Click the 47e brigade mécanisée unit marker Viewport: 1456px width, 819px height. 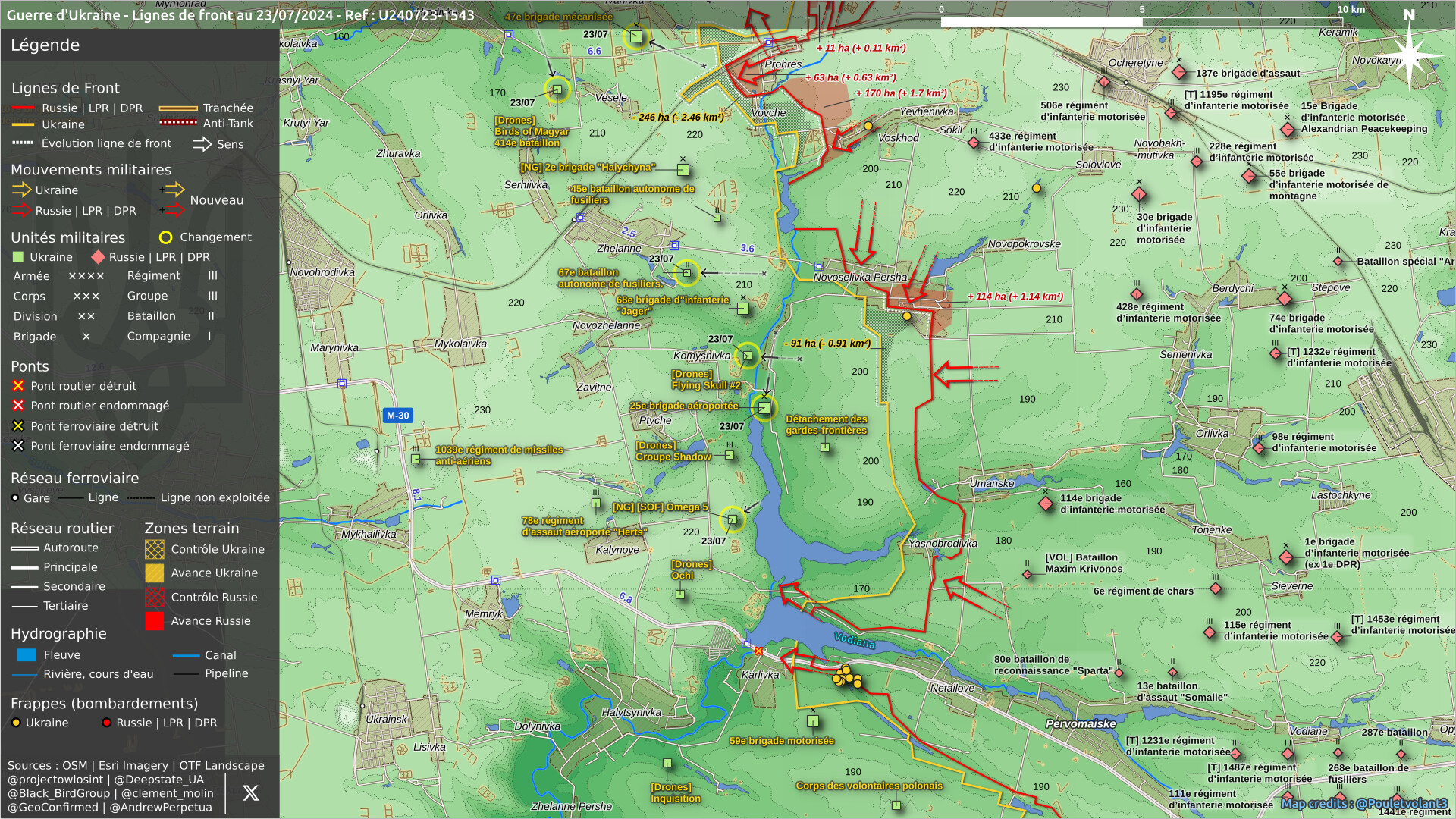636,36
